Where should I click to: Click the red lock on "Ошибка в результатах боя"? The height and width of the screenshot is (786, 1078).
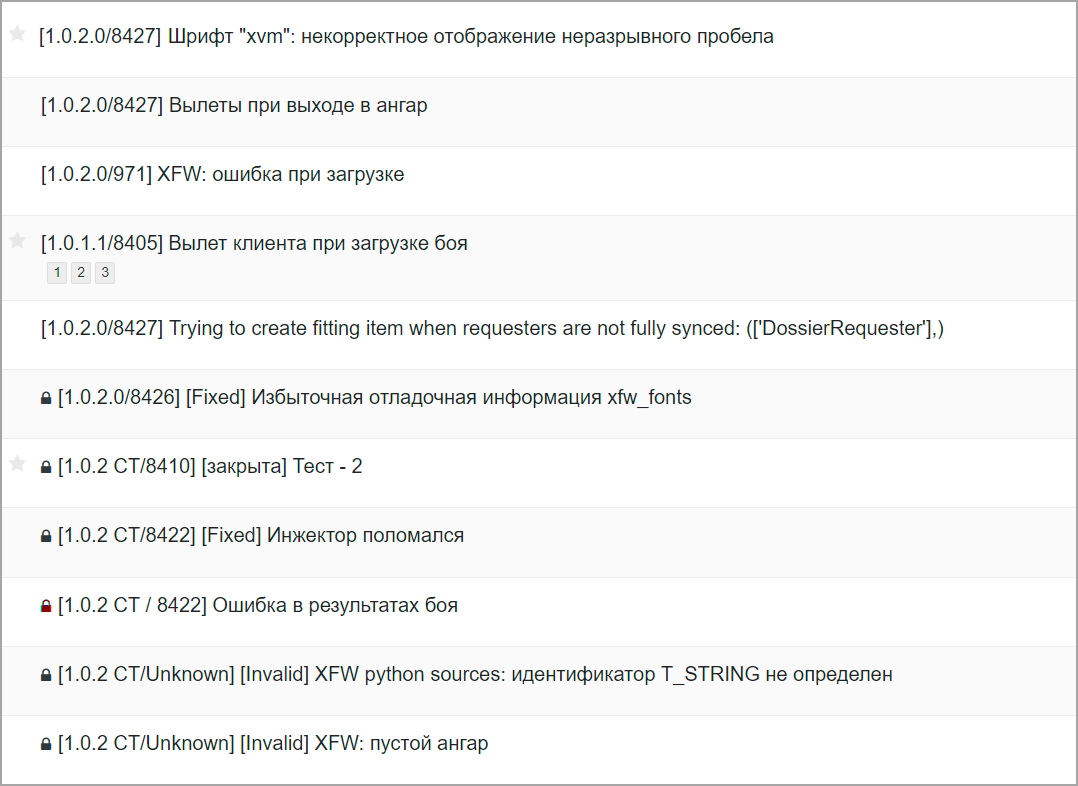(44, 604)
